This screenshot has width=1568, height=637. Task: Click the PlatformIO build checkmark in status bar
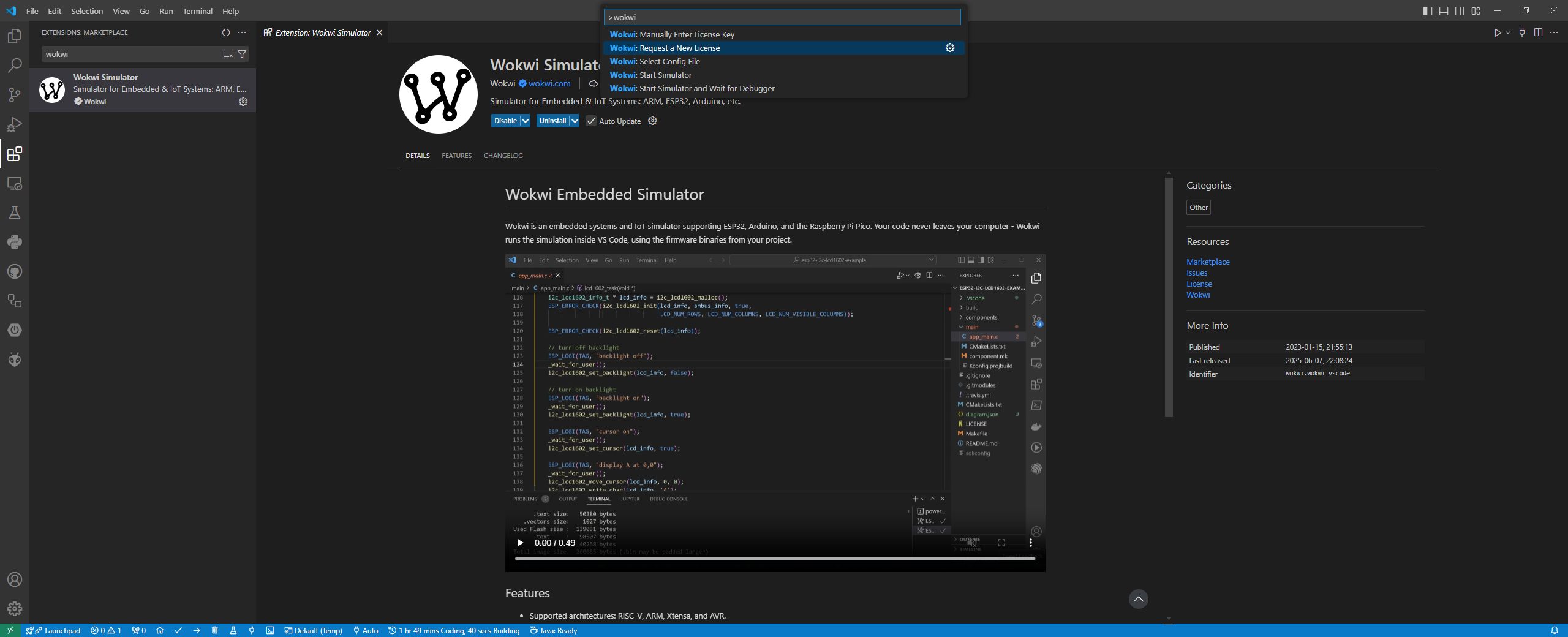pos(178,630)
